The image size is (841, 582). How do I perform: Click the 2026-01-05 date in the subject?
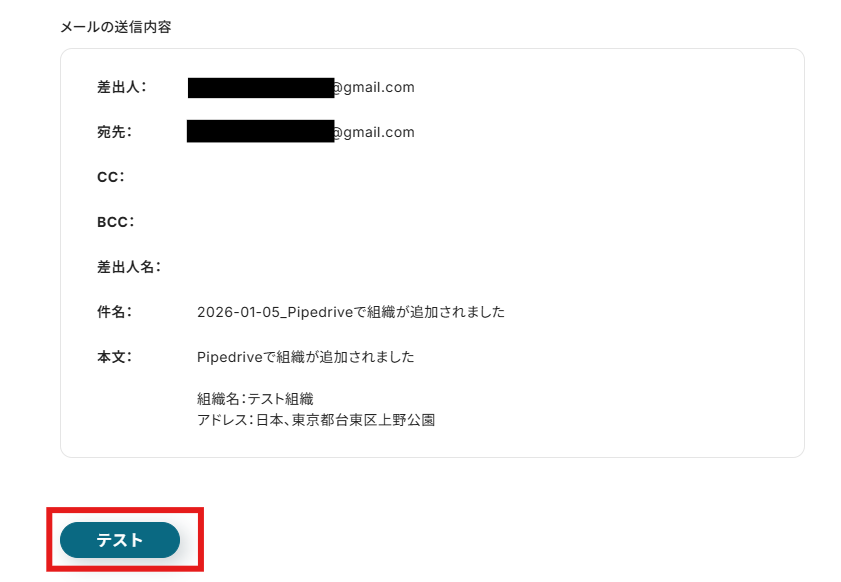[239, 312]
